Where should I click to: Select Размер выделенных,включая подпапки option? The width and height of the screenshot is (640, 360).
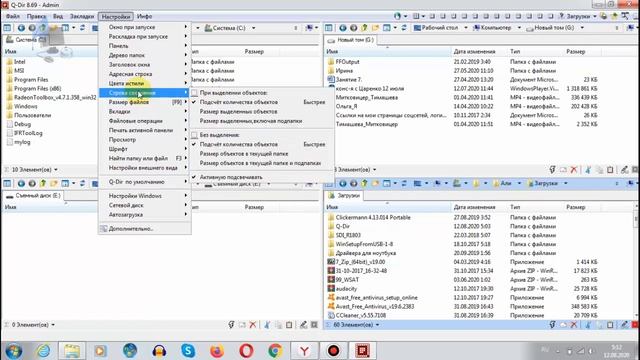261,121
